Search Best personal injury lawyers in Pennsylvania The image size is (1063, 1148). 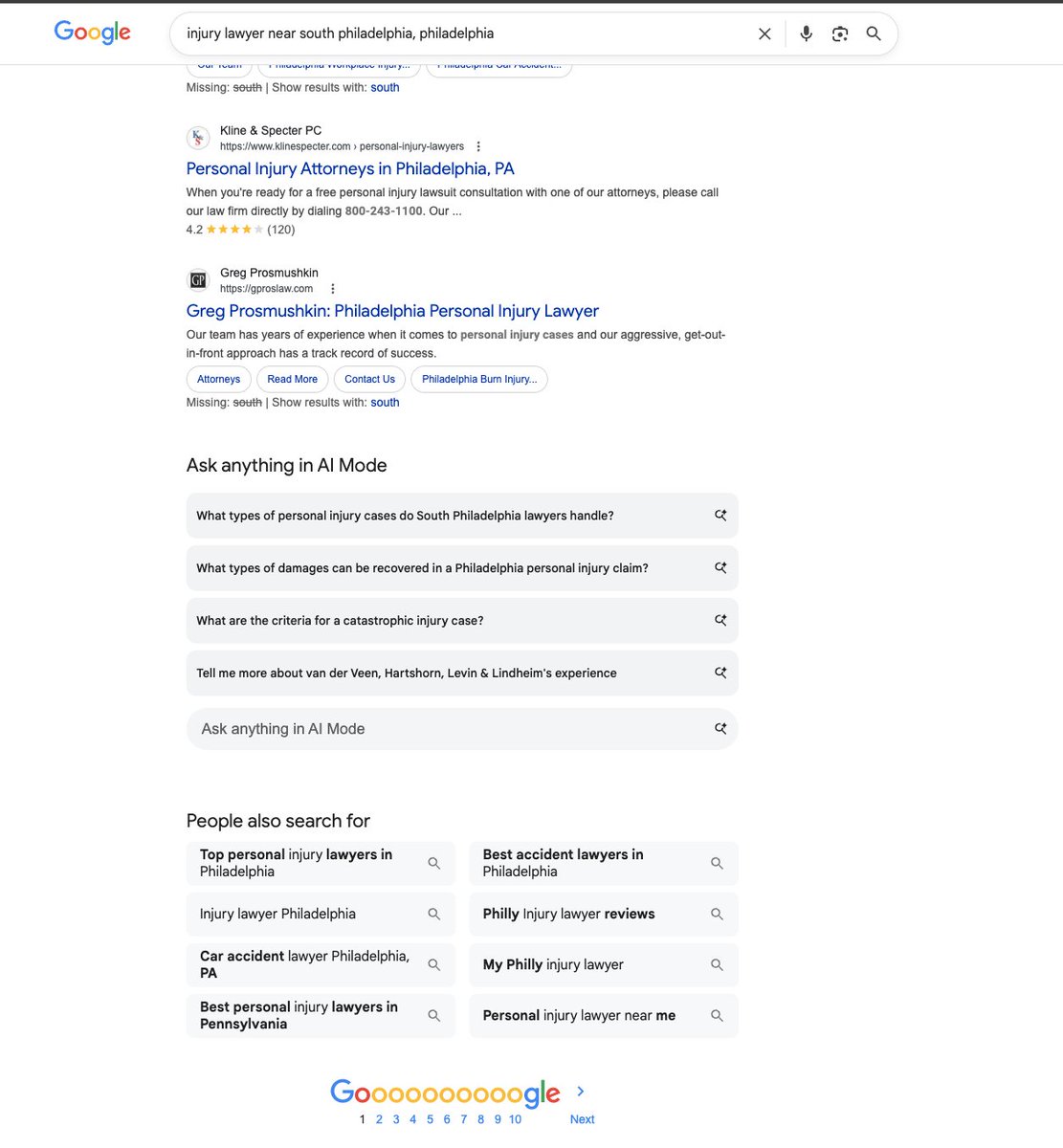(321, 1015)
